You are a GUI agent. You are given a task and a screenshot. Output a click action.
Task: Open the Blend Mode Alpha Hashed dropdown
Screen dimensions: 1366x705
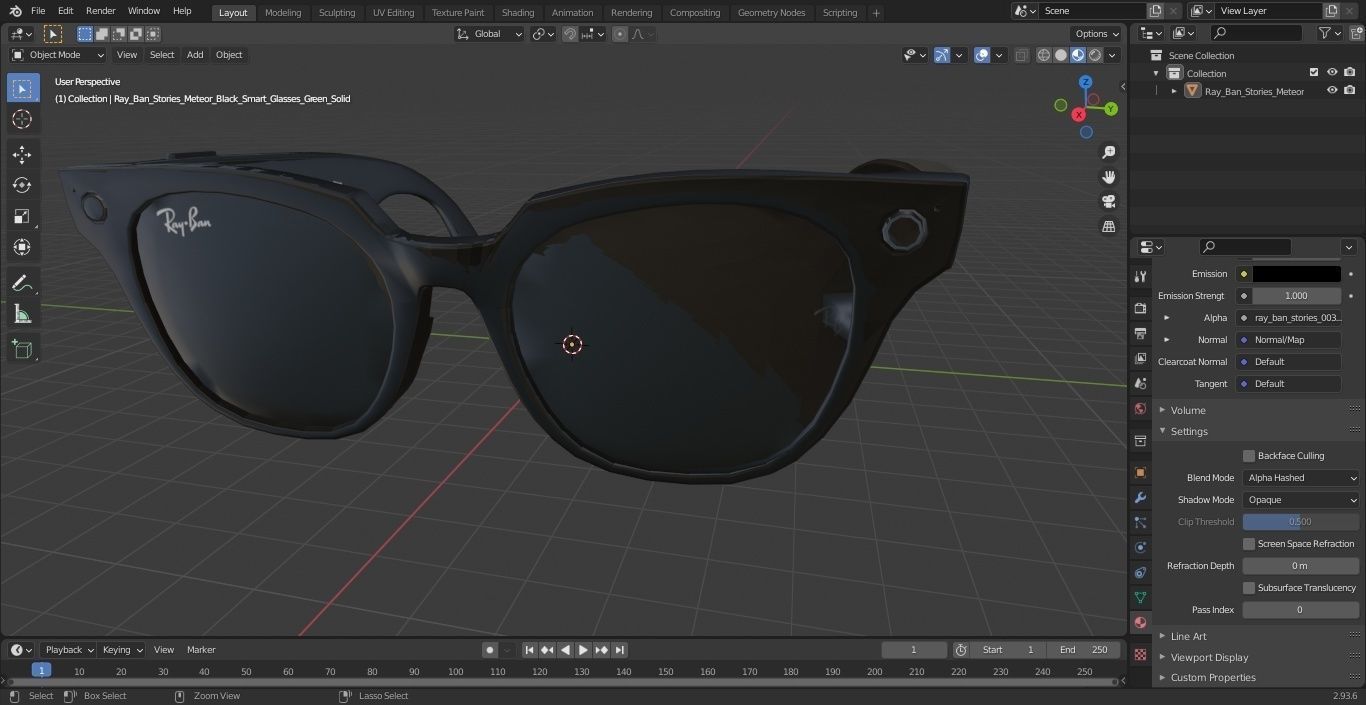coord(1301,478)
